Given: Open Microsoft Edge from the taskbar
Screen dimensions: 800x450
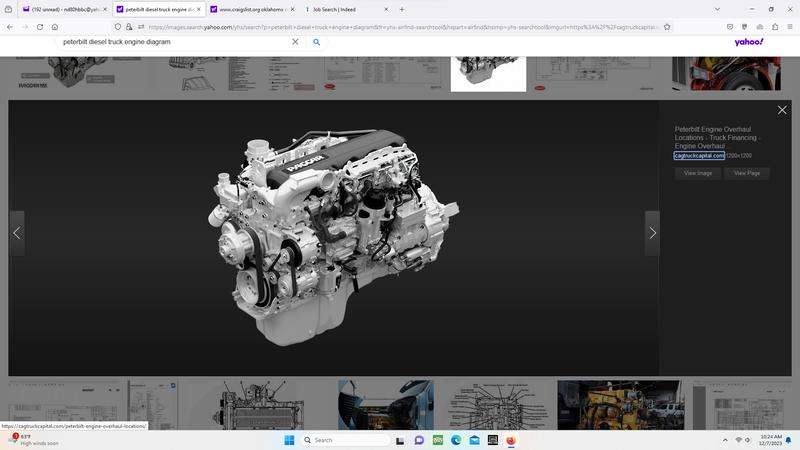Looking at the screenshot, I should pyautogui.click(x=456, y=440).
